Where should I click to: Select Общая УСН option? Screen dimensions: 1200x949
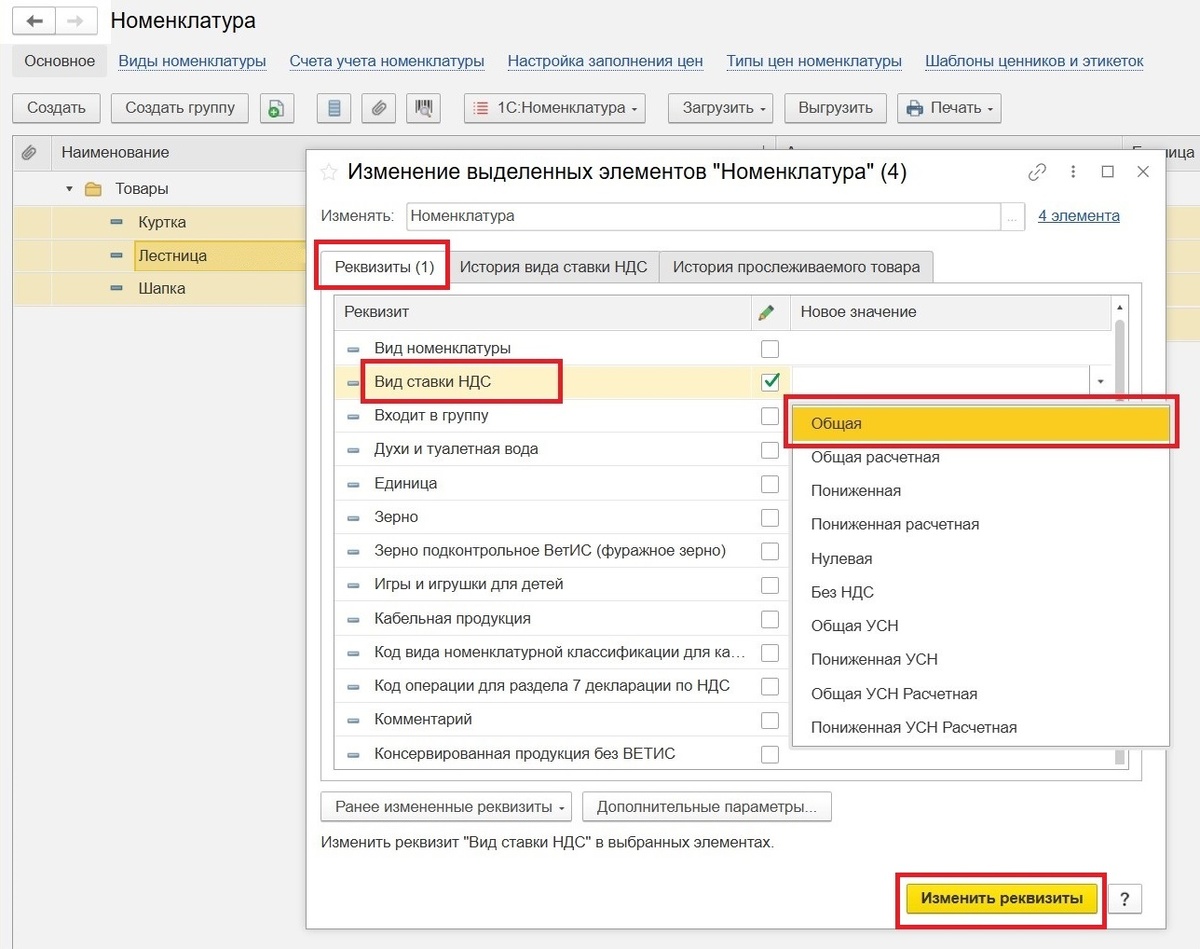coord(980,626)
